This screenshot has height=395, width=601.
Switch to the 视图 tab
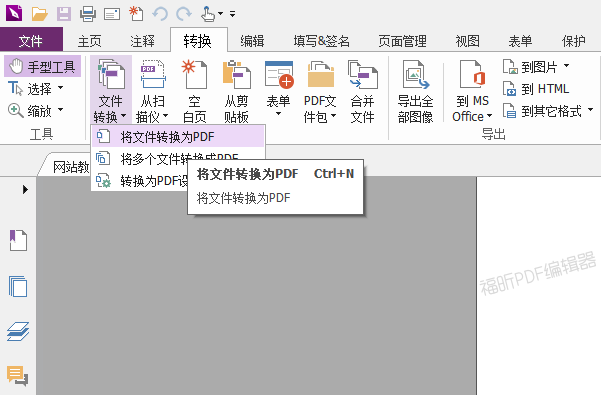[467, 41]
